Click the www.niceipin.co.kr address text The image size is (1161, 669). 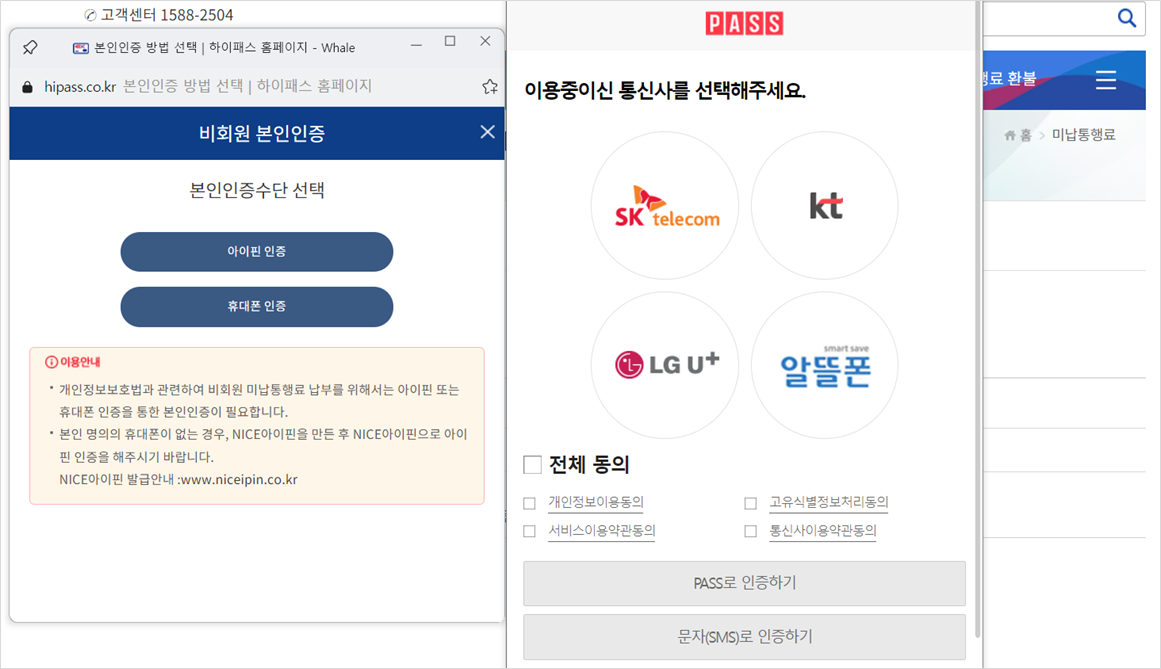click(x=239, y=480)
